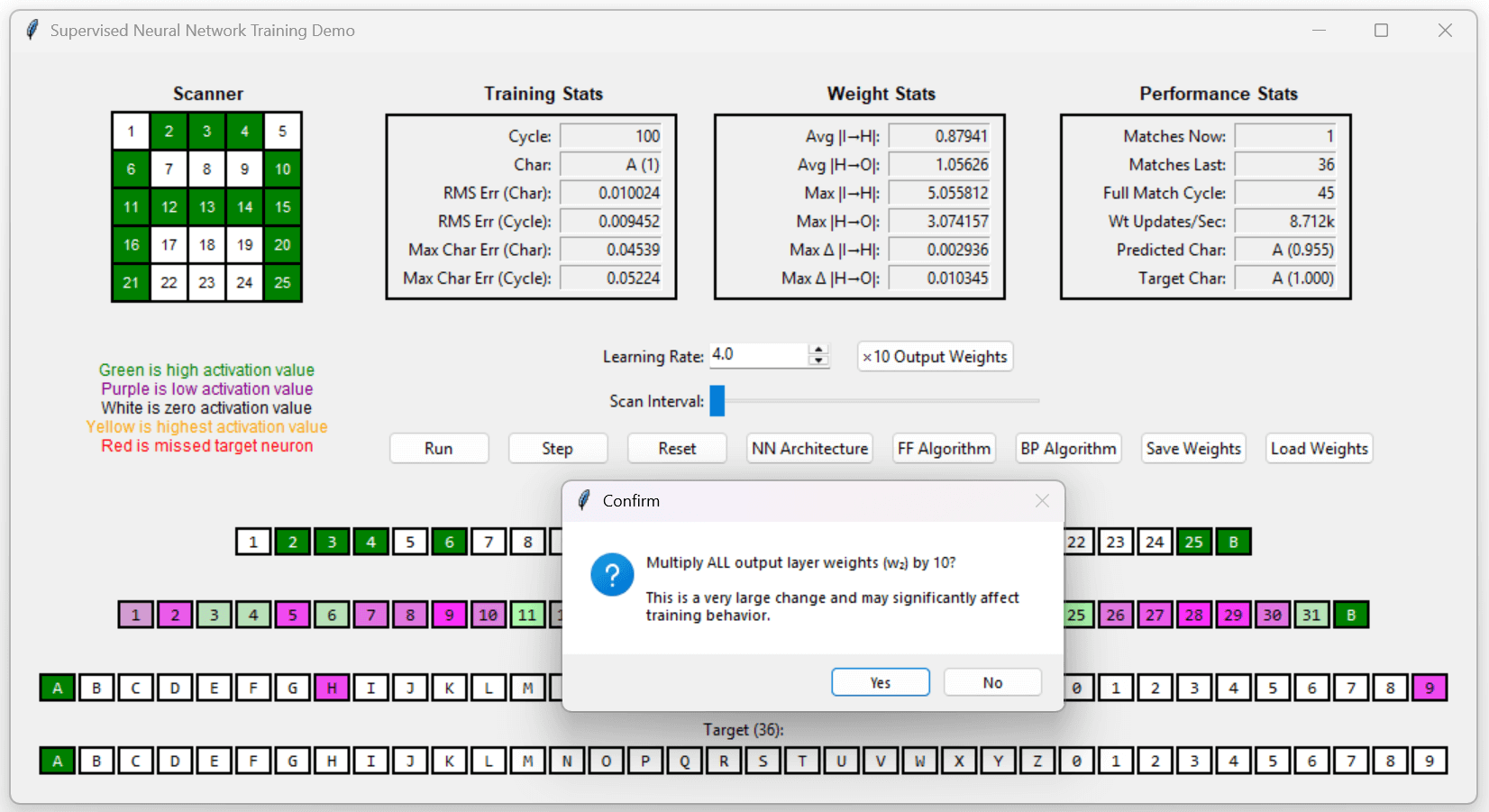This screenshot has height=812, width=1489.
Task: Decrease Learning Rate with the down arrow
Action: coord(818,360)
